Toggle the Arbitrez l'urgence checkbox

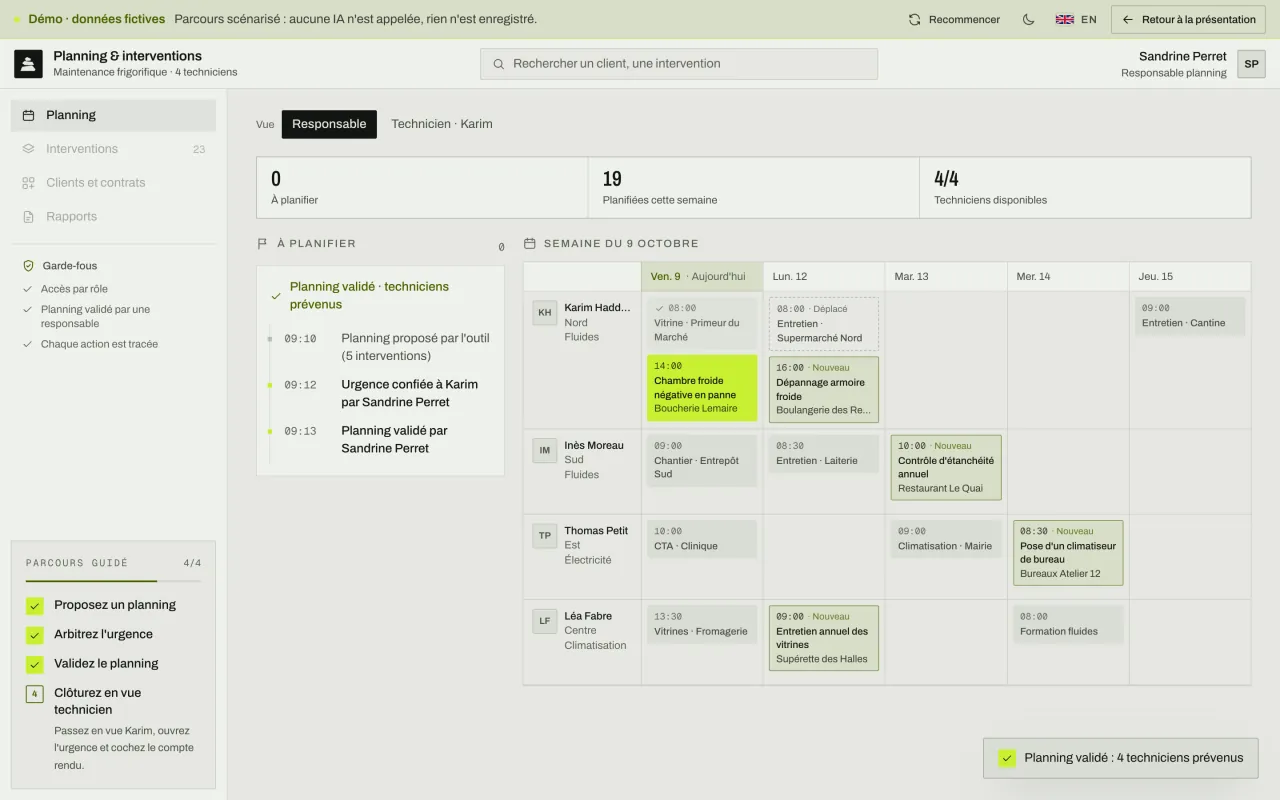35,634
